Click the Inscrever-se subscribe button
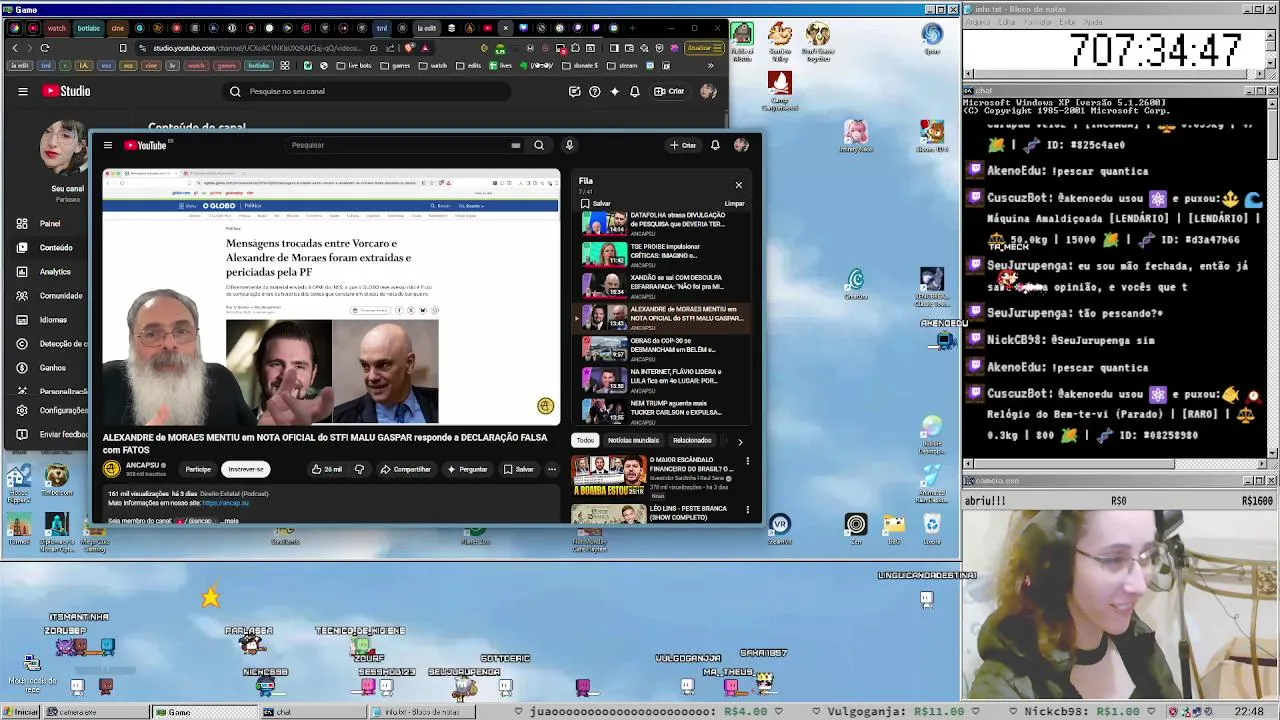Viewport: 1280px width, 720px height. 246,469
